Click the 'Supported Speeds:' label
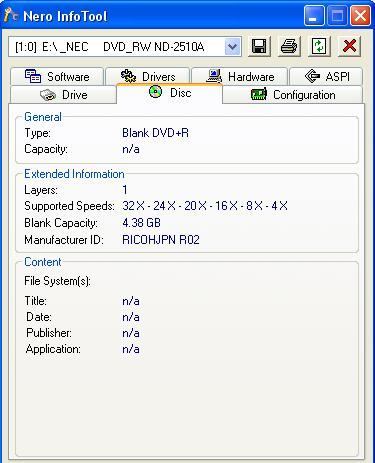The height and width of the screenshot is (463, 375). click(69, 206)
